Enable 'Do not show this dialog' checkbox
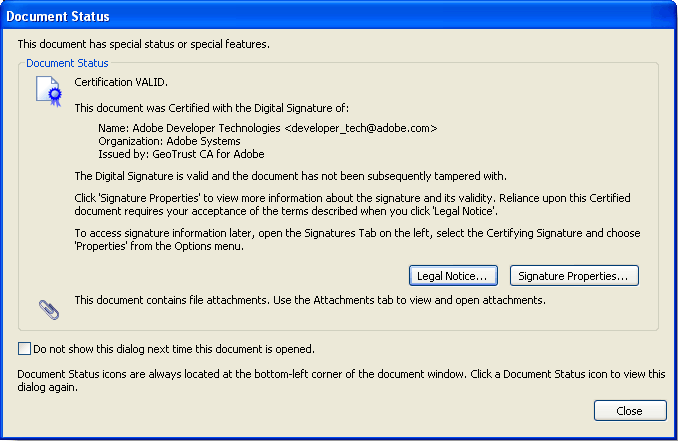The image size is (678, 441). point(24,349)
